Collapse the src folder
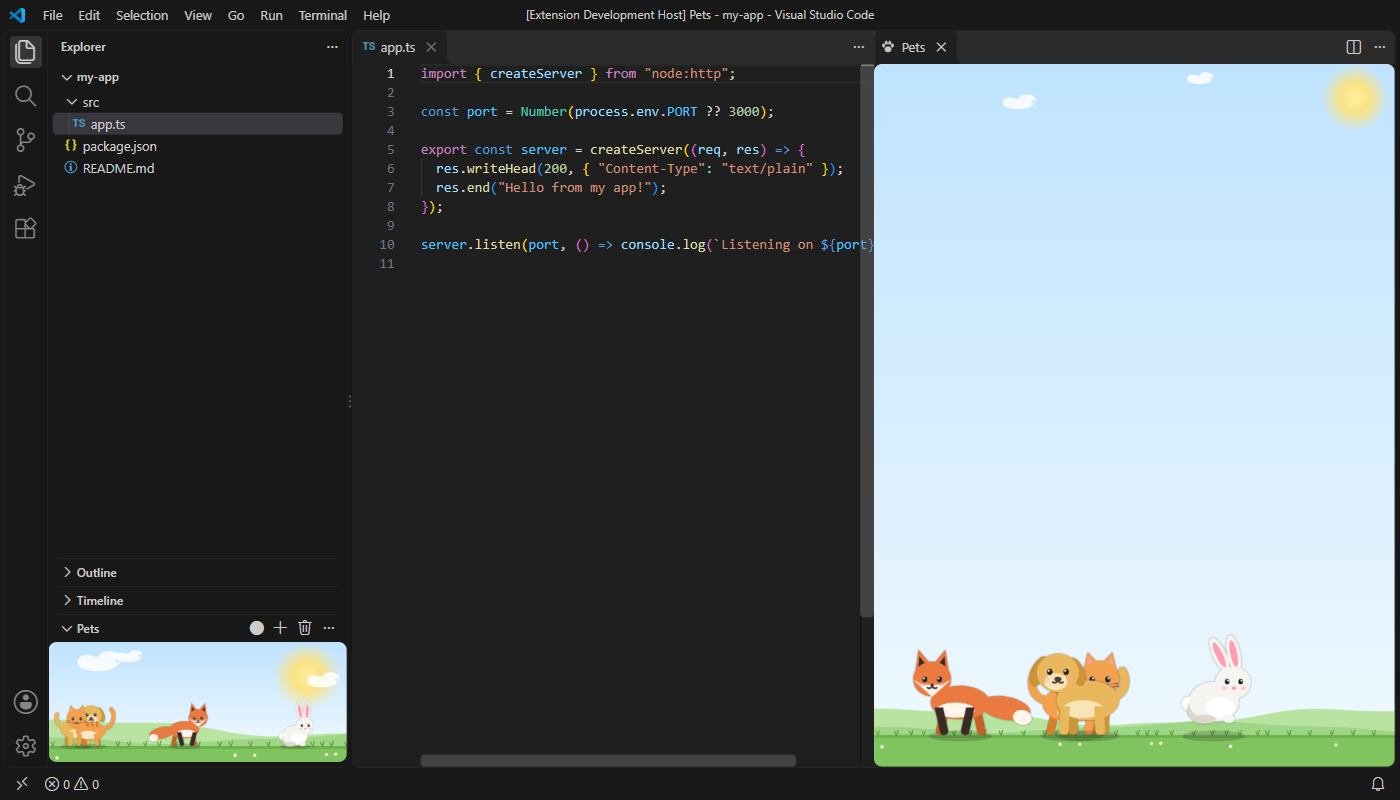 71,102
